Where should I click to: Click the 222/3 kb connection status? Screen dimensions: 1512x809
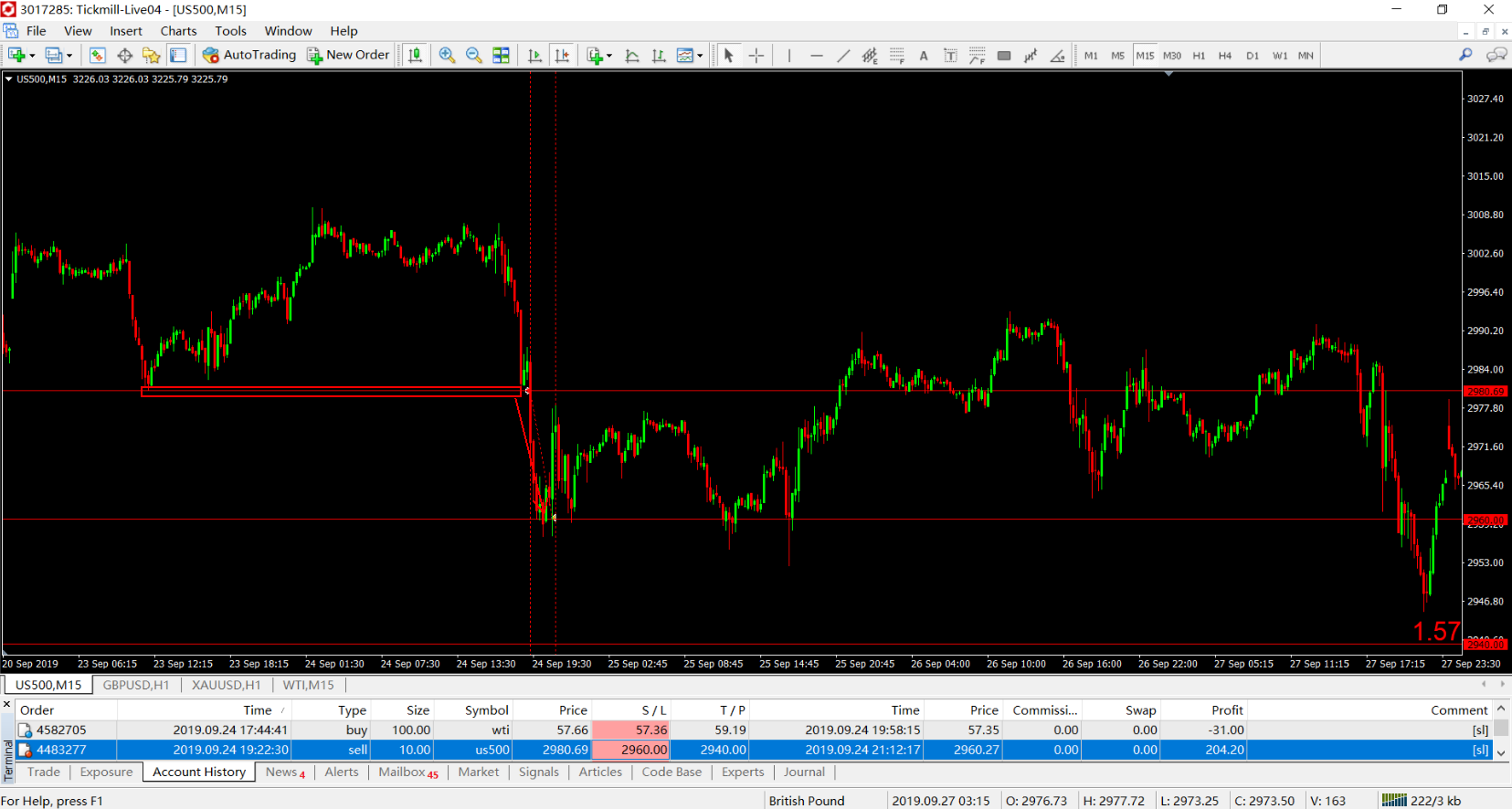[x=1422, y=801]
